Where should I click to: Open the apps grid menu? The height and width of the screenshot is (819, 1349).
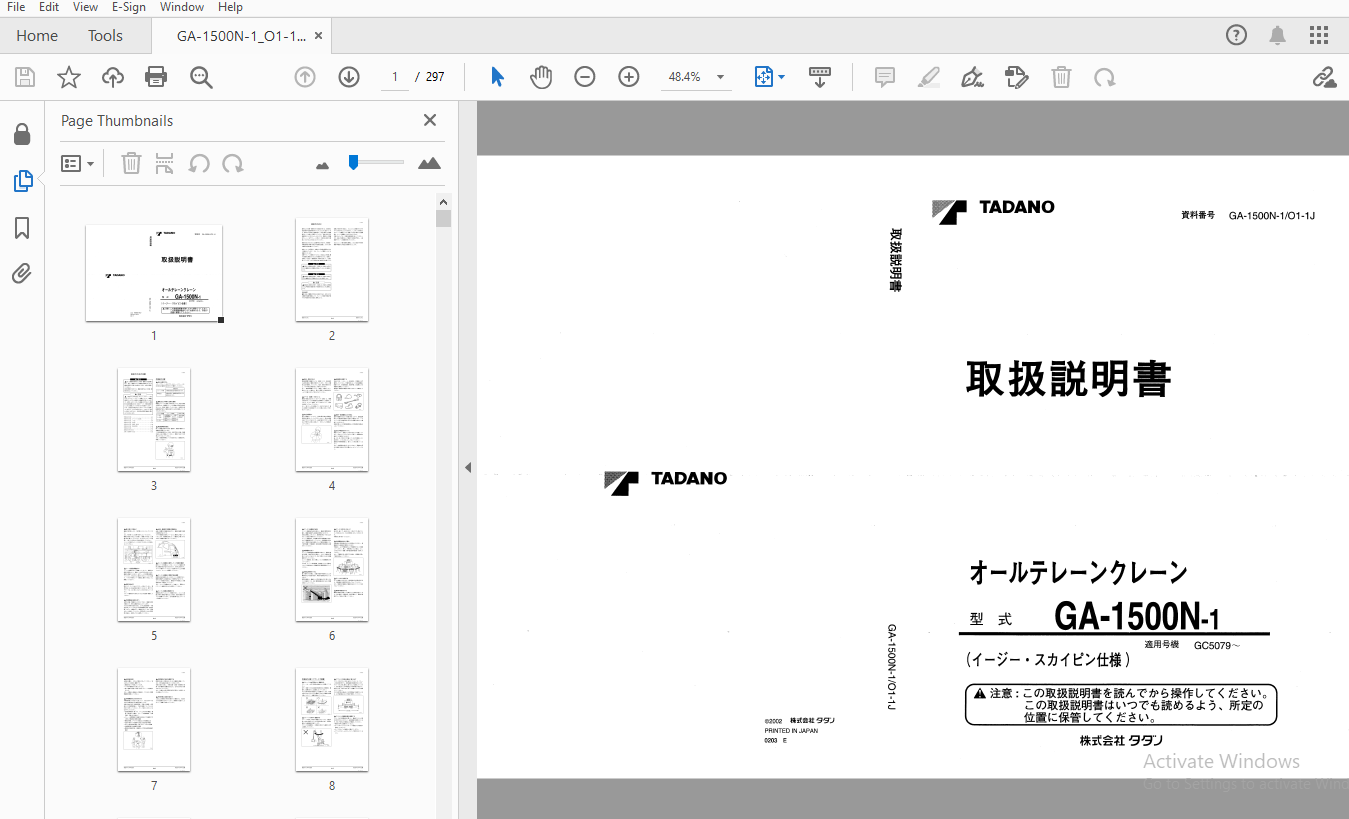pyautogui.click(x=1319, y=35)
